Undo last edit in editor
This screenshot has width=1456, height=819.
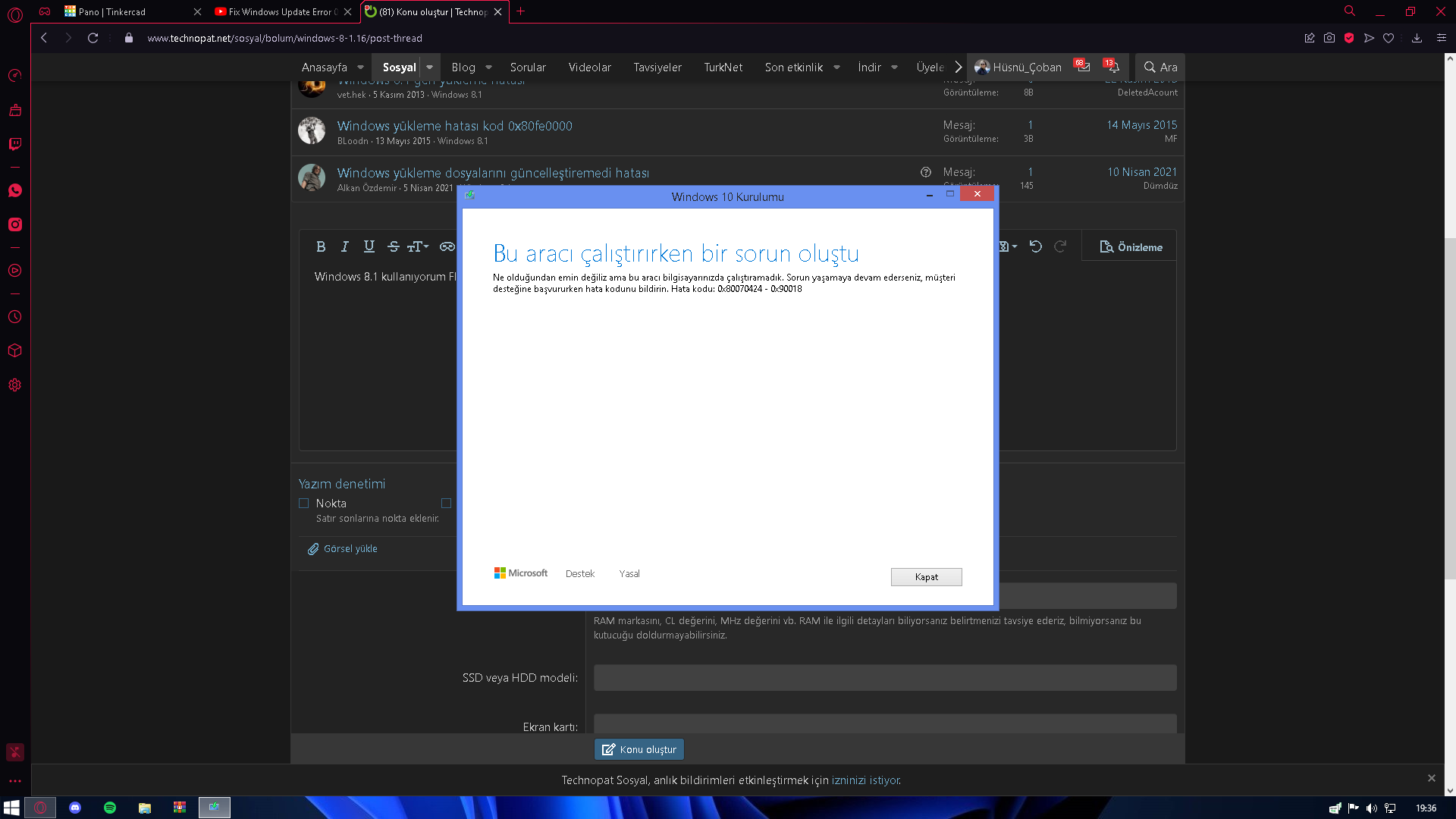(x=1035, y=246)
